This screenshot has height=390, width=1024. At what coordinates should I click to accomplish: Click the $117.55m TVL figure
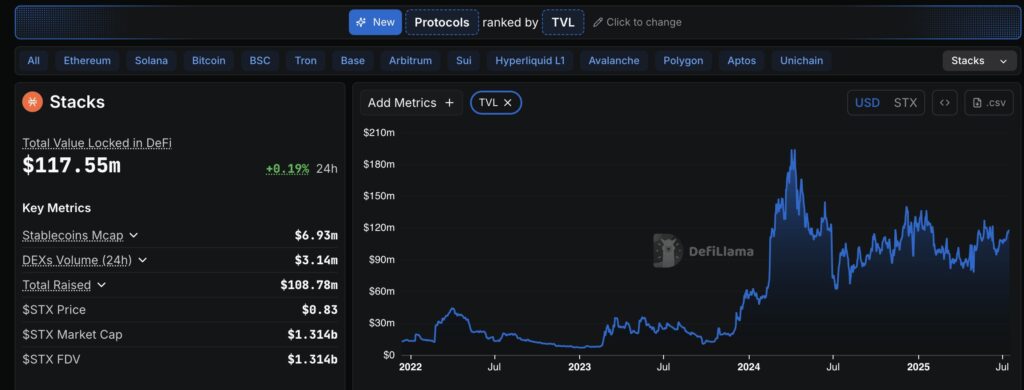click(71, 166)
